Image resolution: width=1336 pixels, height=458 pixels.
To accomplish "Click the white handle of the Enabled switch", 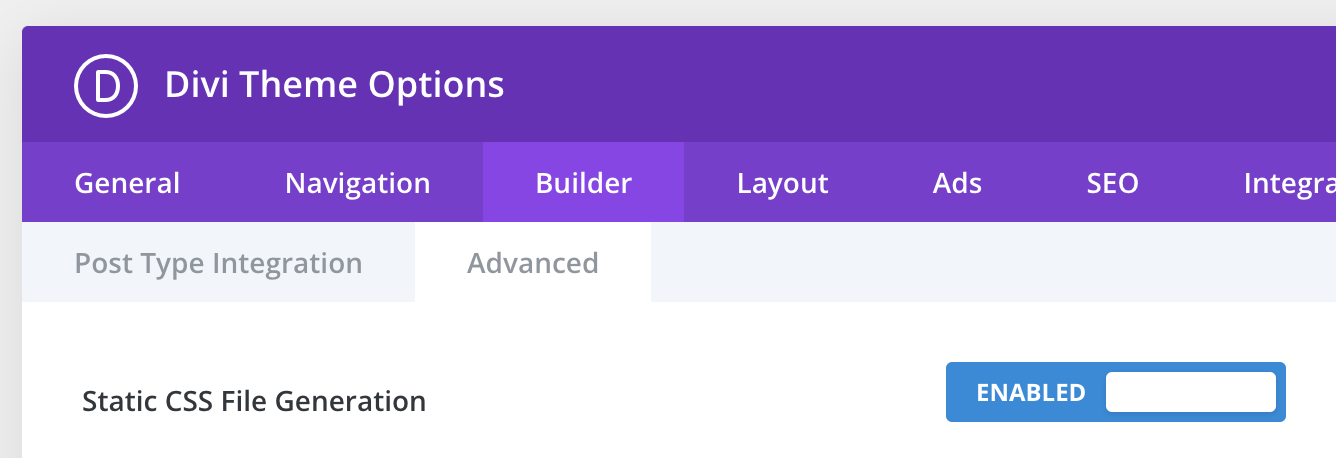I will (x=1190, y=392).
